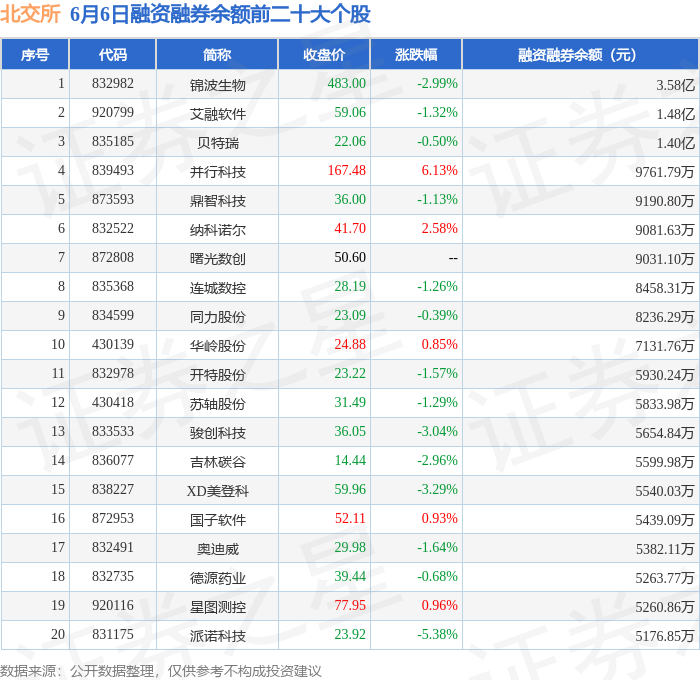The height and width of the screenshot is (680, 700).
Task: Select stock name 同力股份
Action: pyautogui.click(x=217, y=317)
